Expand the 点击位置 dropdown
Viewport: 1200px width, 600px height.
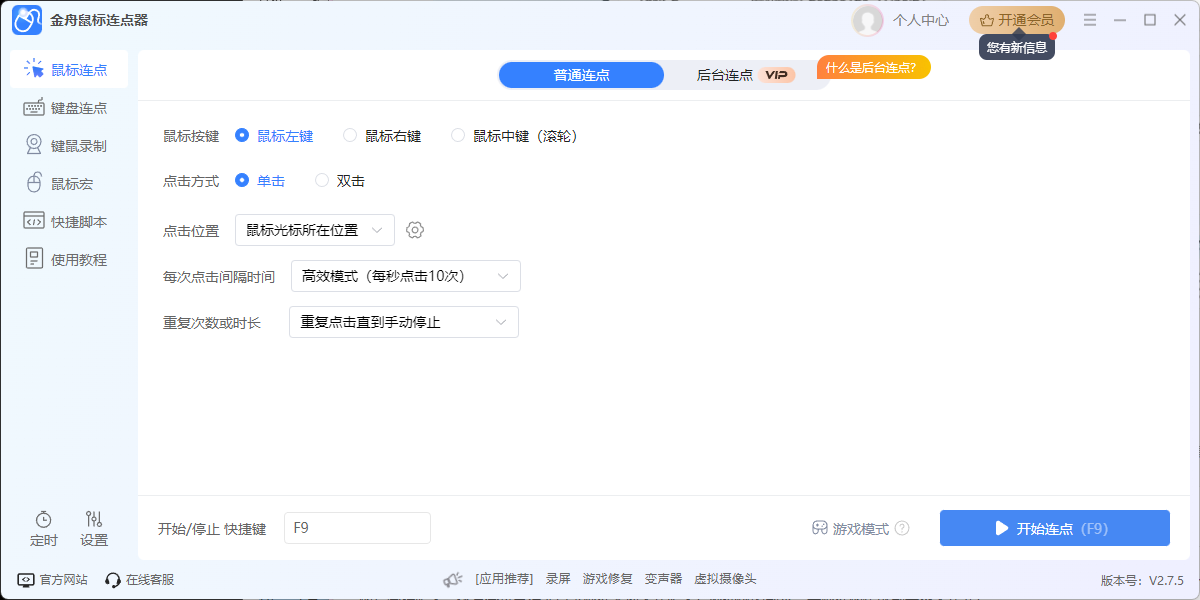tap(315, 229)
